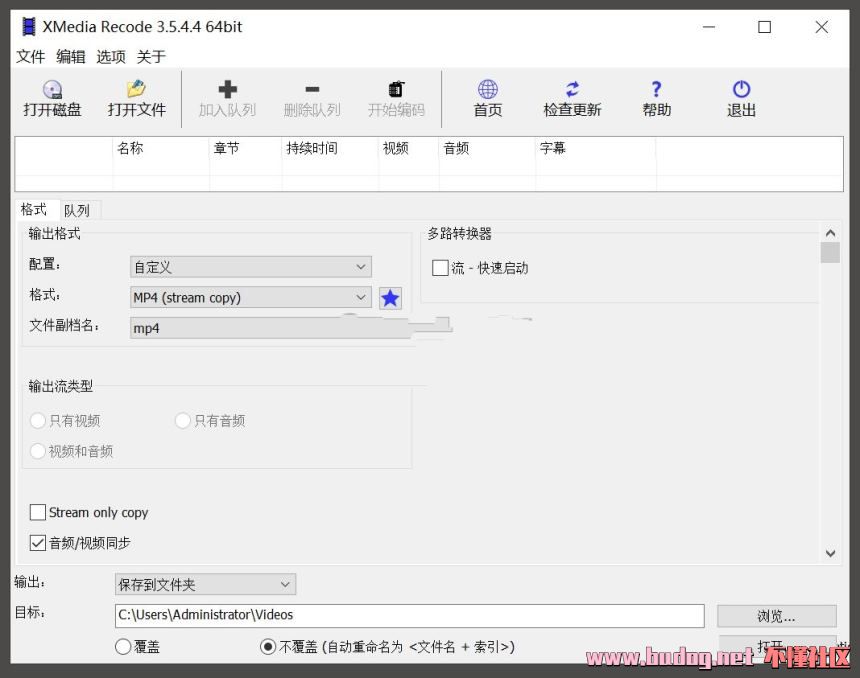Switch to the 队列 tab
This screenshot has width=860, height=678.
coord(77,210)
